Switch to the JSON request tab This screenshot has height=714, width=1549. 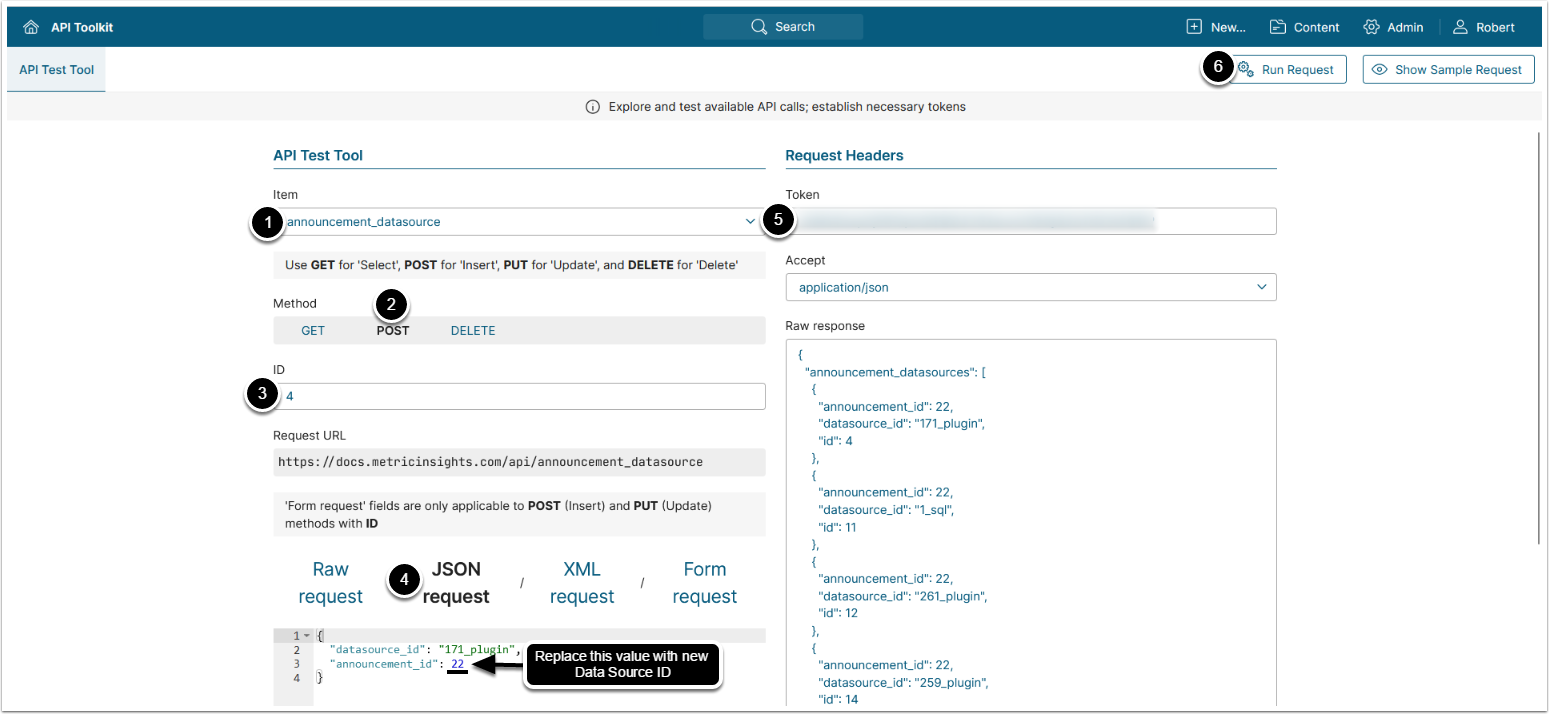[x=456, y=583]
